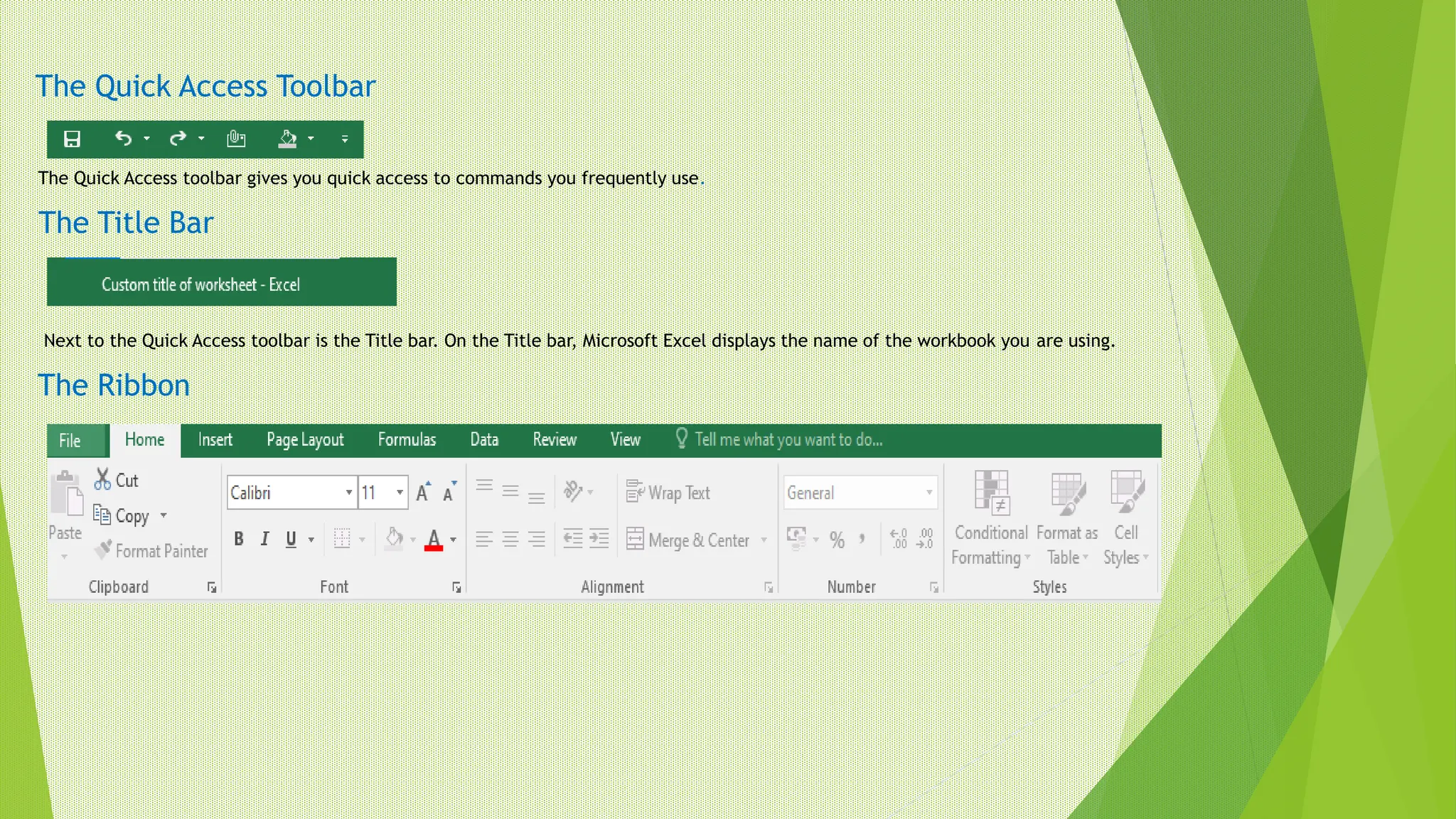Image resolution: width=1456 pixels, height=819 pixels.
Task: Open the Data tab
Action: 484,440
